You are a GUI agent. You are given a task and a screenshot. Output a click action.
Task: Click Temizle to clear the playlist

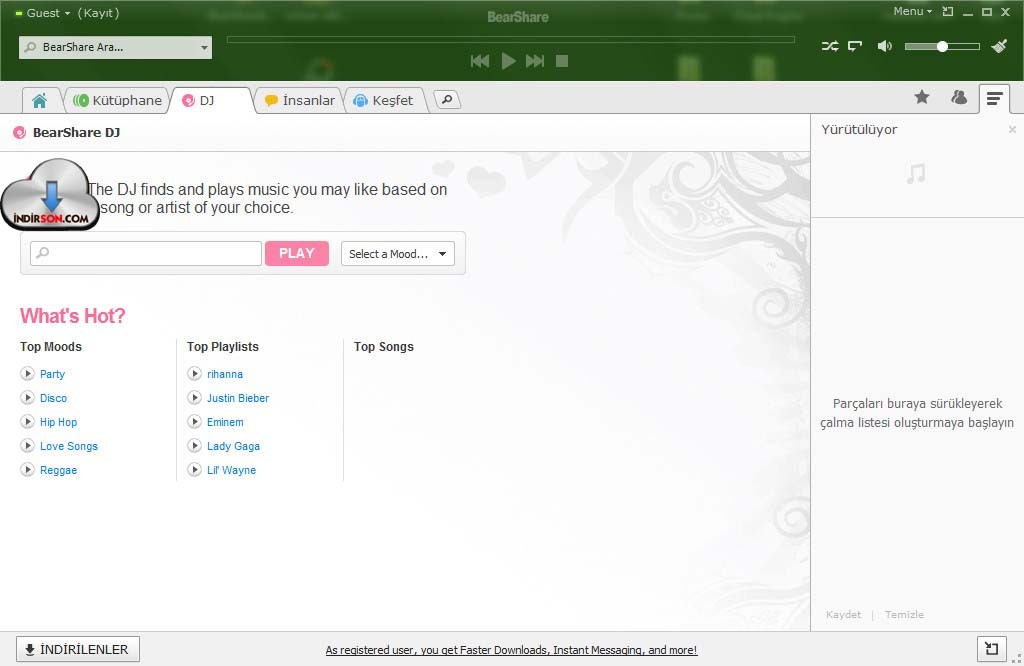pos(904,614)
